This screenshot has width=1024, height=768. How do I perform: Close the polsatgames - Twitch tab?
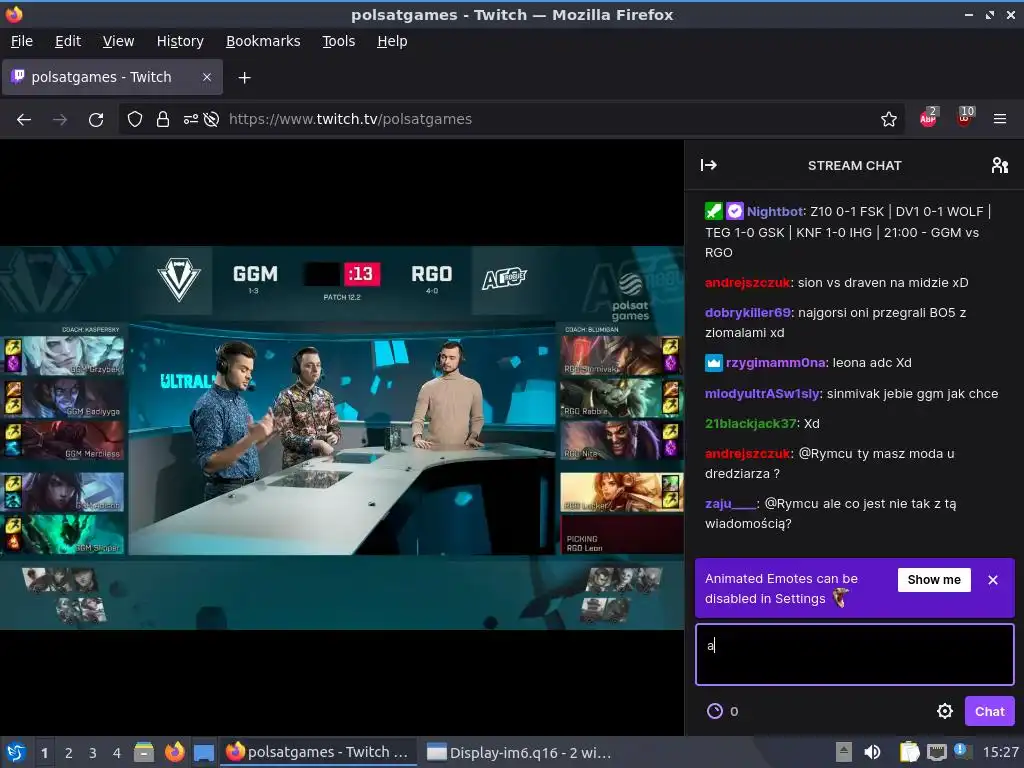click(x=206, y=77)
